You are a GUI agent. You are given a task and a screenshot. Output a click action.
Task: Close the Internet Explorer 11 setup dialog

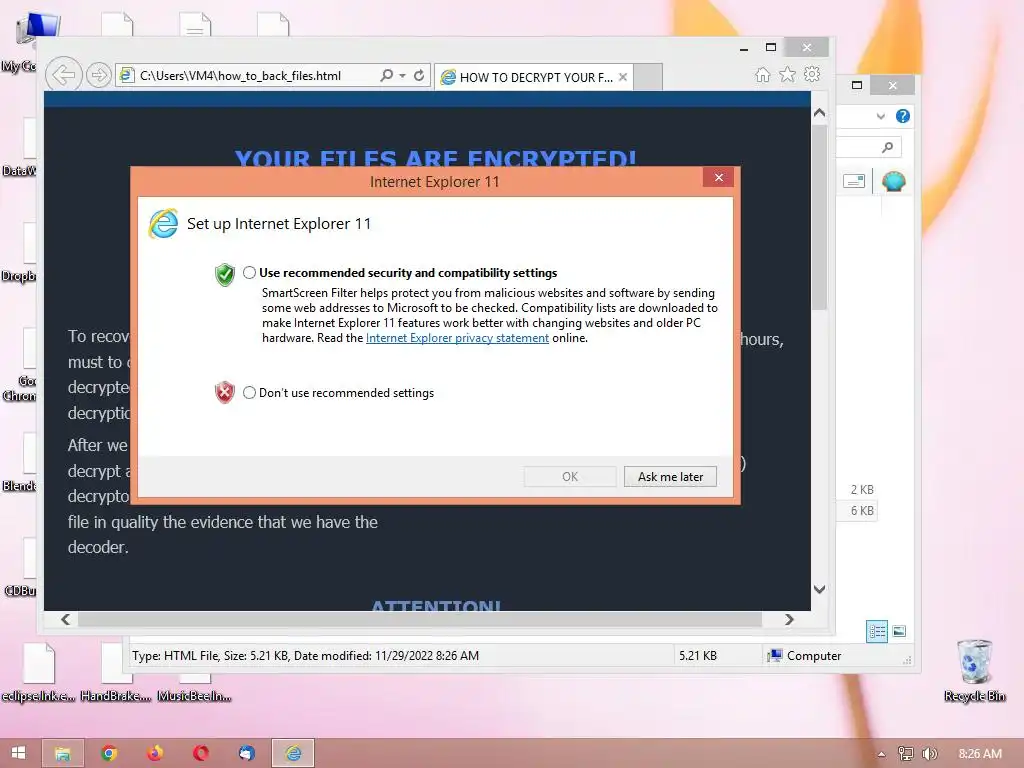click(718, 178)
